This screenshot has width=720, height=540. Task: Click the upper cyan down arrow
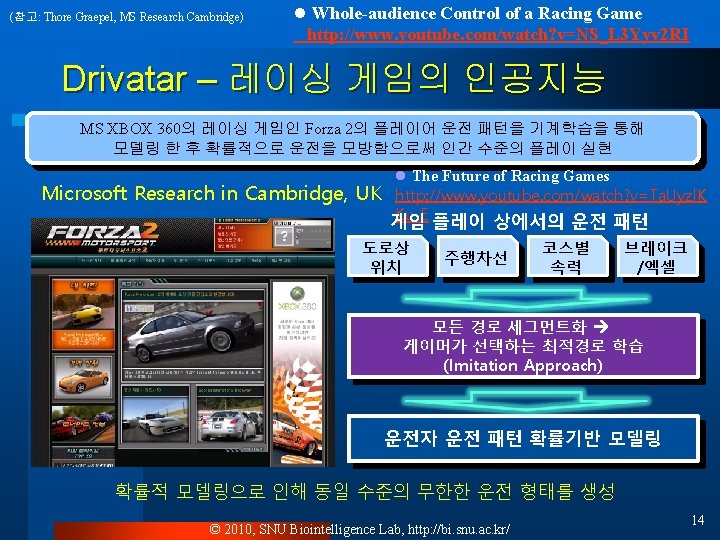click(x=526, y=298)
